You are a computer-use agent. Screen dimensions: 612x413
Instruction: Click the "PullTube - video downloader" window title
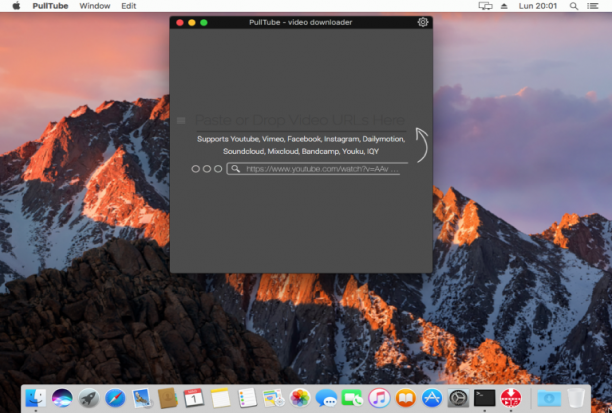[x=301, y=22]
